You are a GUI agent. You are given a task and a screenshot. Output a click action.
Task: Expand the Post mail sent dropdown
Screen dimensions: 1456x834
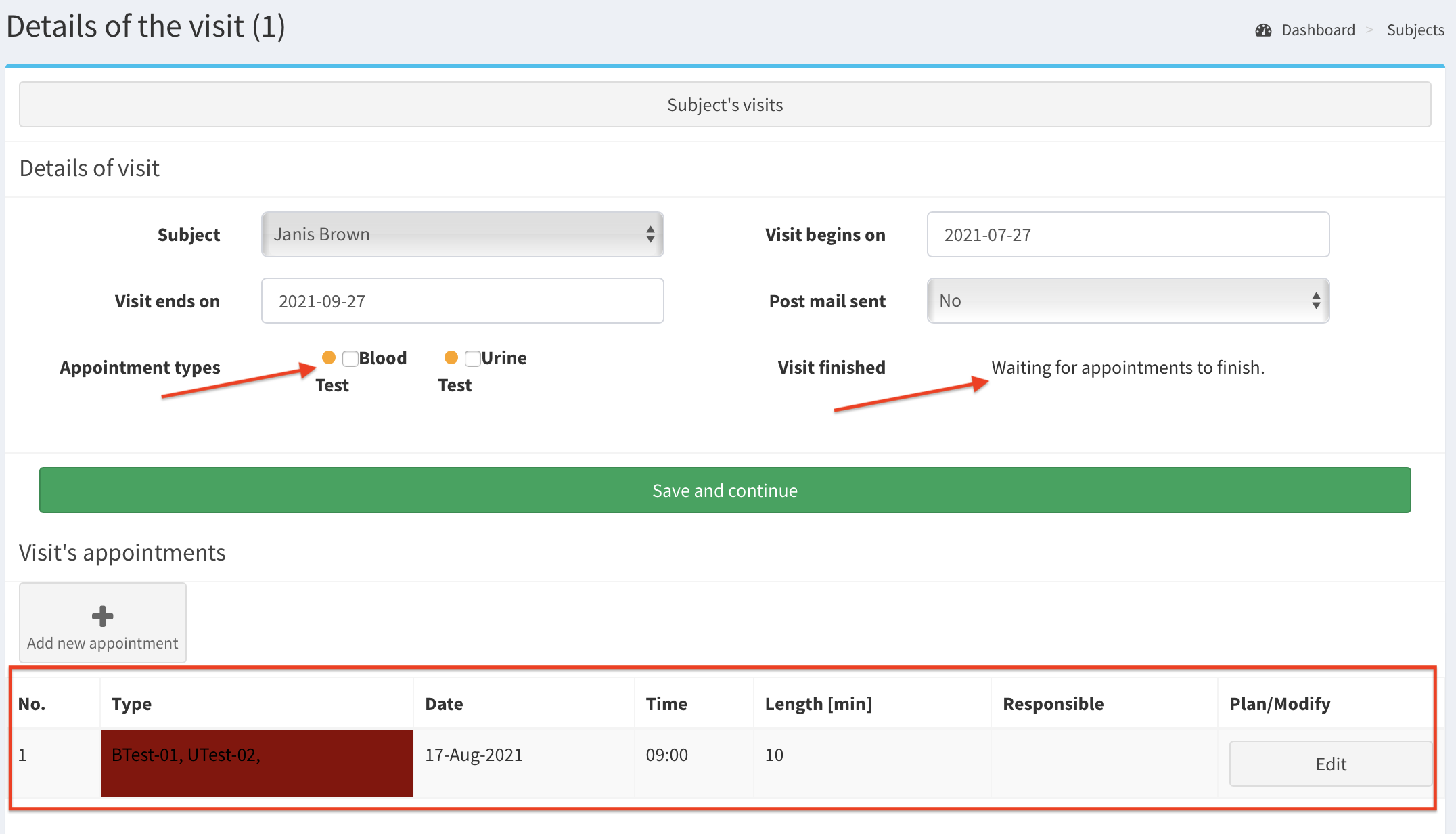coord(1127,301)
